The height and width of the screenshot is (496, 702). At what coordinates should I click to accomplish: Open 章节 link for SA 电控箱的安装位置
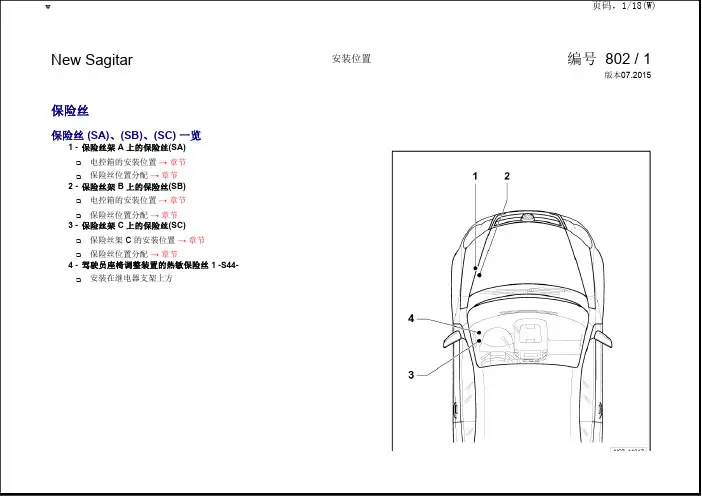(x=176, y=161)
